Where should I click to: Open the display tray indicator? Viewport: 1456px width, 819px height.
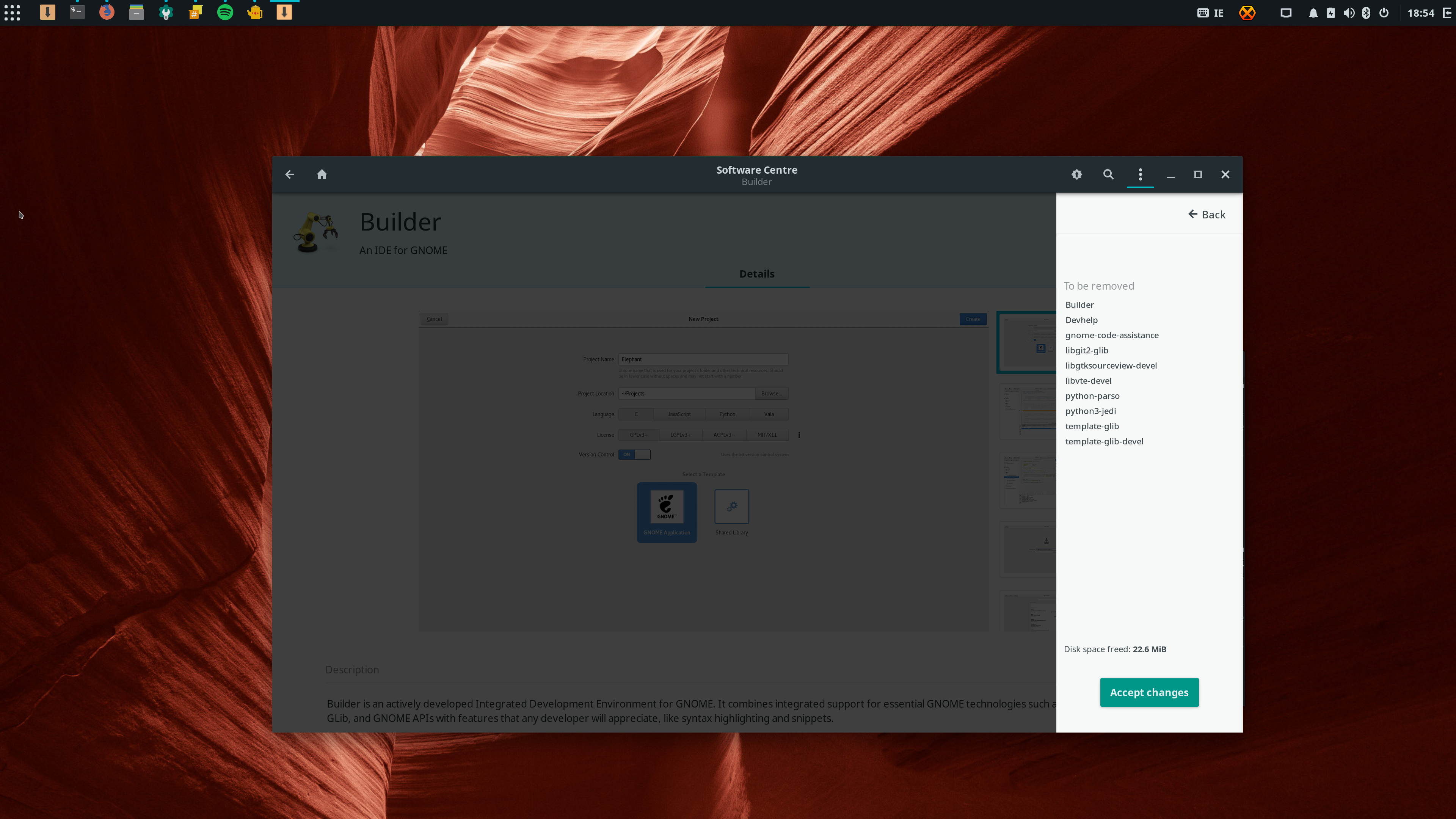coord(1286,13)
